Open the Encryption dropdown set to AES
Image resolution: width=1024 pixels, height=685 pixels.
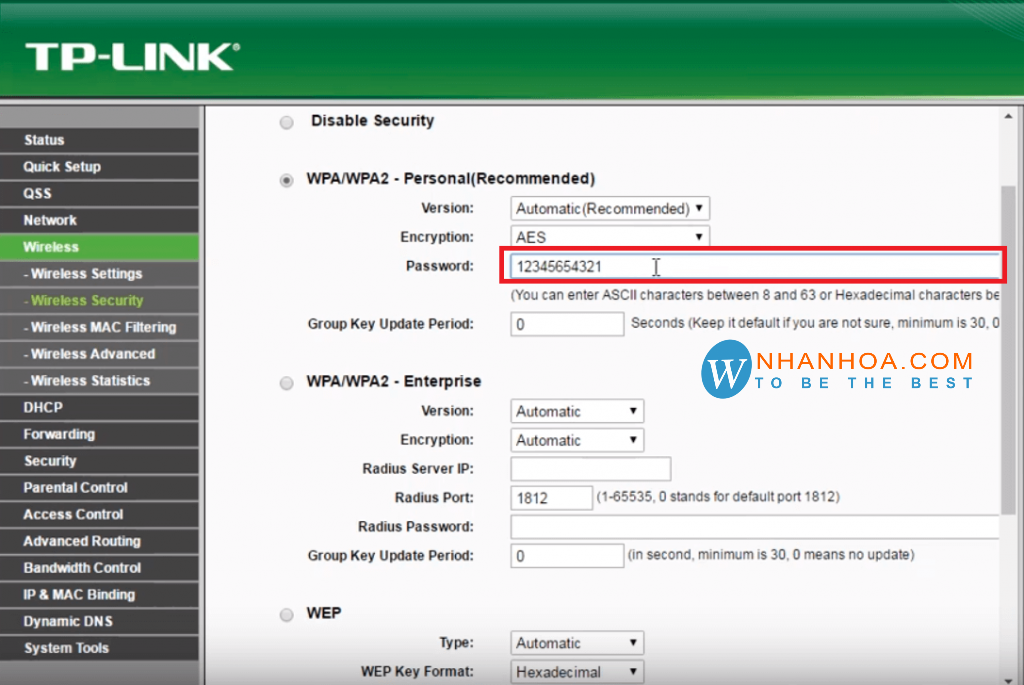(610, 237)
